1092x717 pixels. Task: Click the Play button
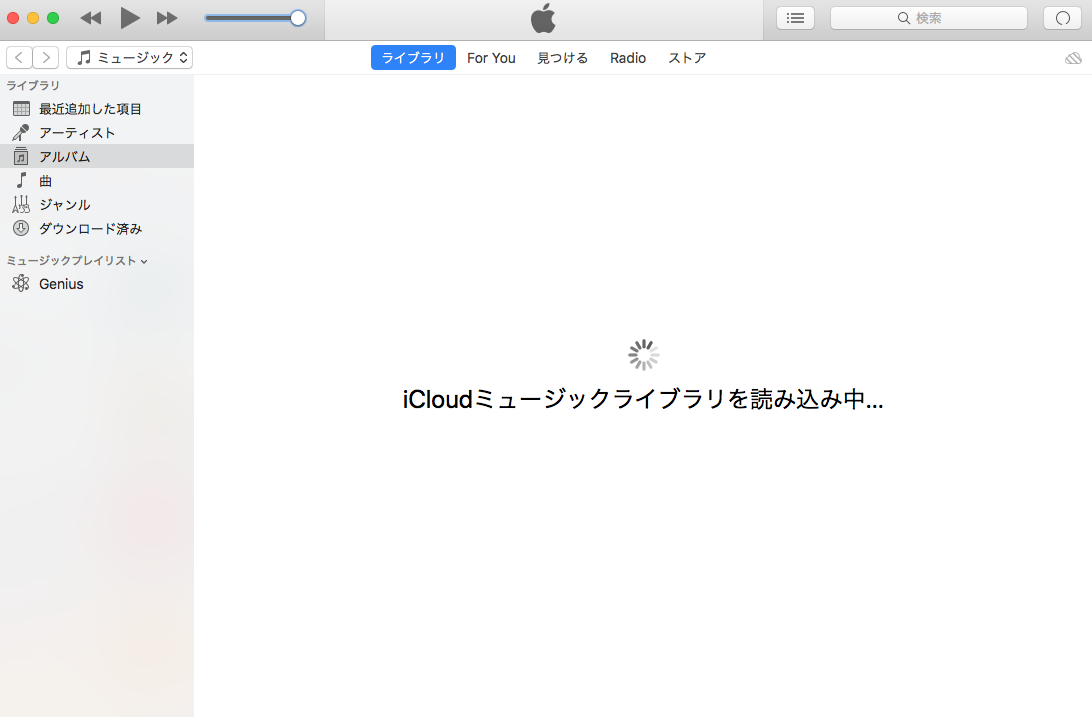(x=130, y=18)
